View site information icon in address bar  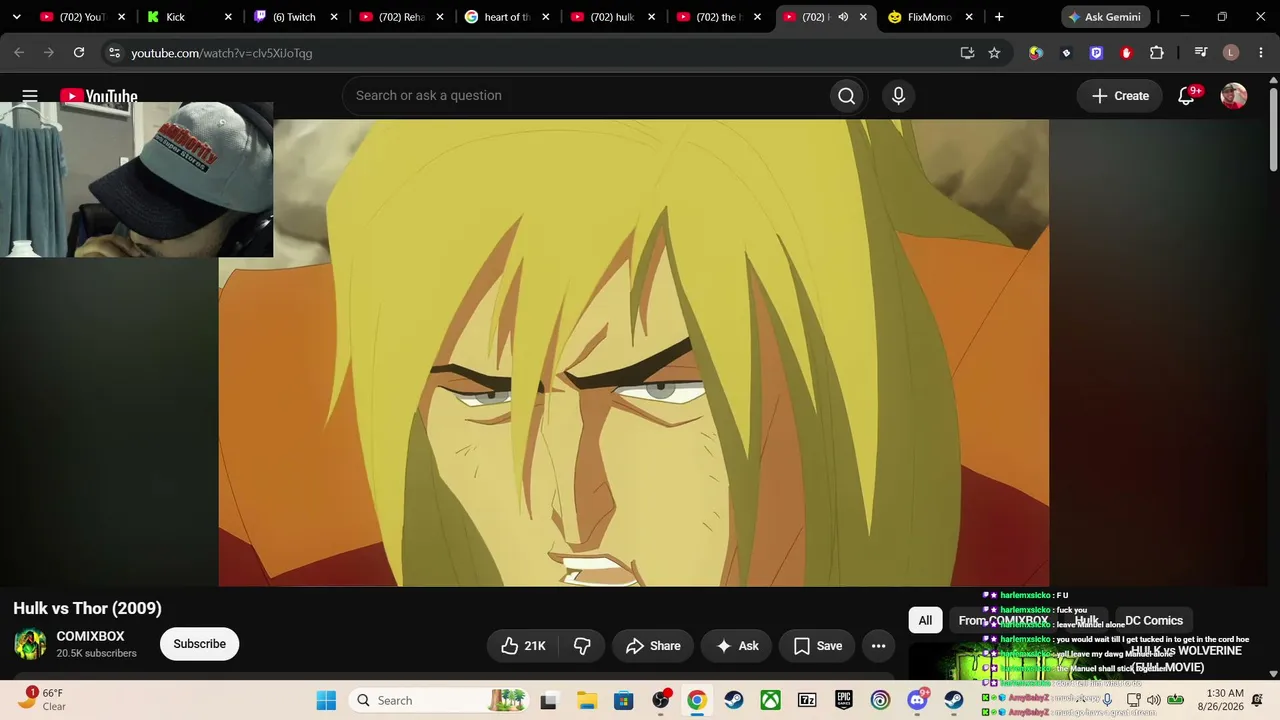click(x=114, y=53)
